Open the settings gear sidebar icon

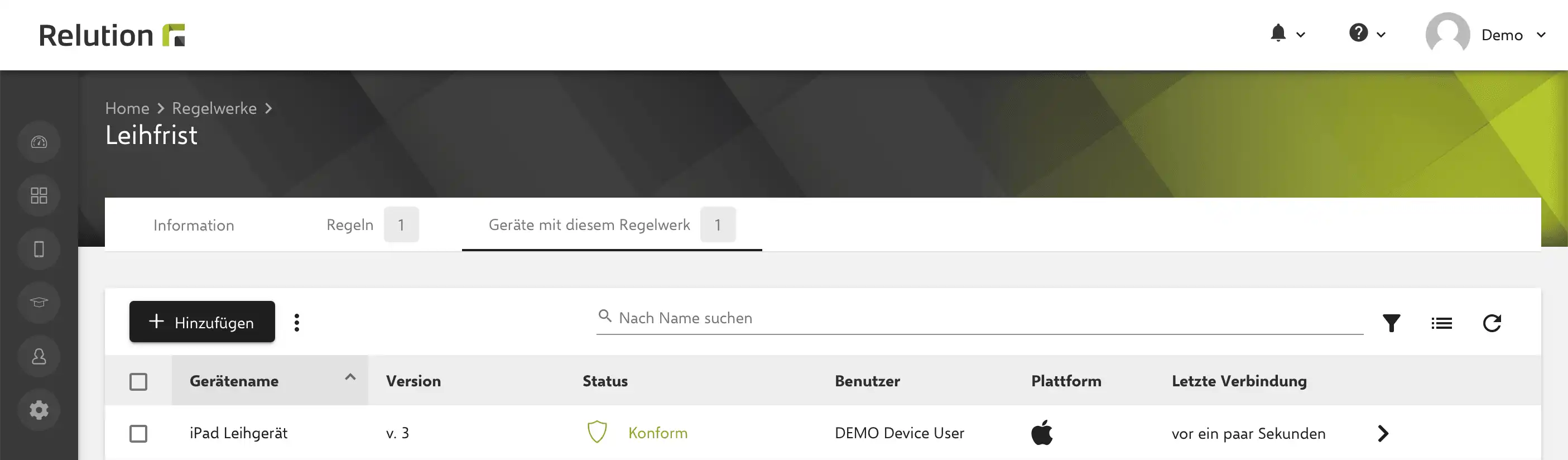[x=39, y=410]
